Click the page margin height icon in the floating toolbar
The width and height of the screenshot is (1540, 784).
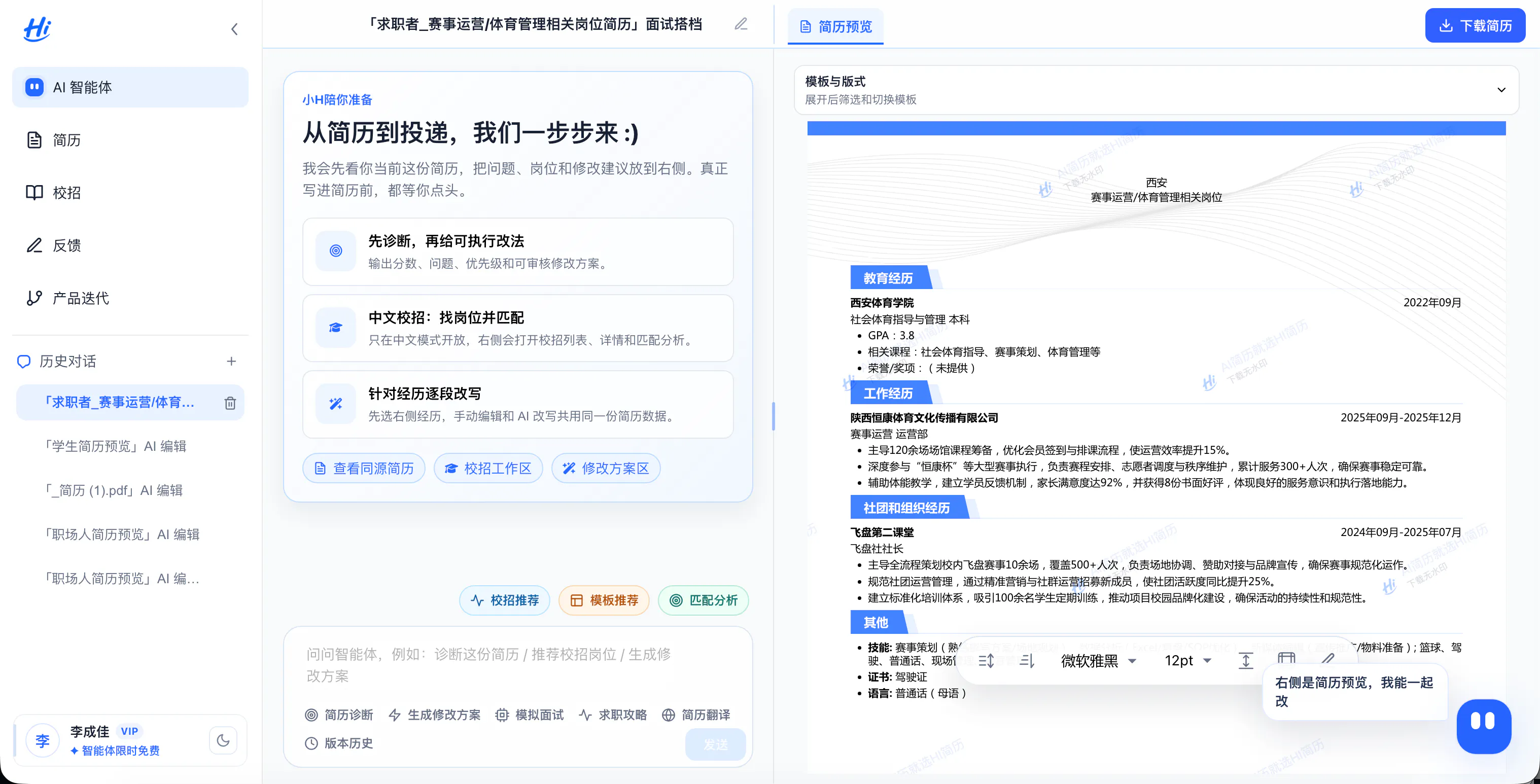click(1246, 660)
